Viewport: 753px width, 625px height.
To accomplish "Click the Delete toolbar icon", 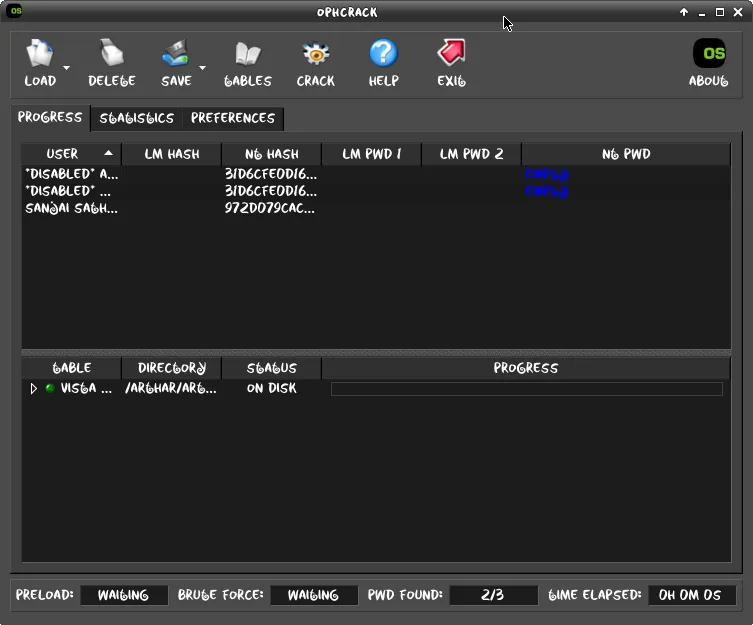I will (x=112, y=53).
